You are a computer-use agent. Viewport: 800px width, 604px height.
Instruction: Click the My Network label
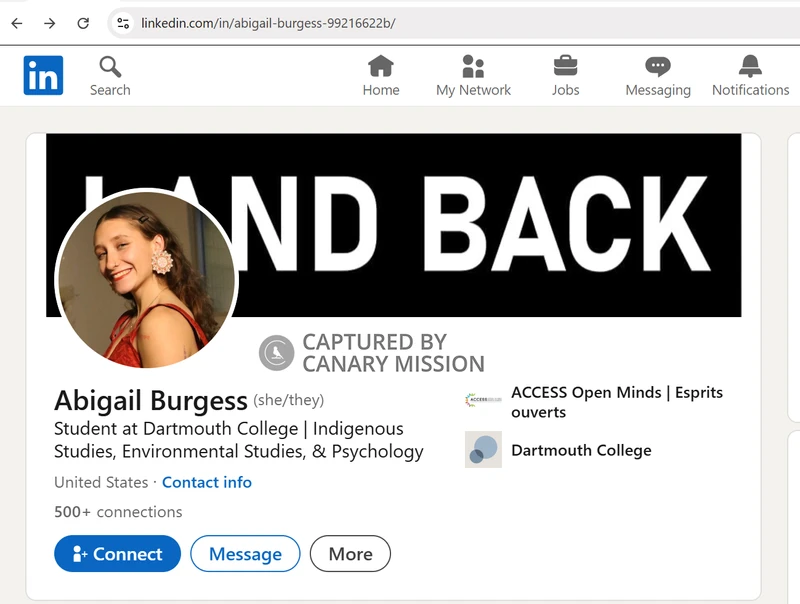point(473,90)
